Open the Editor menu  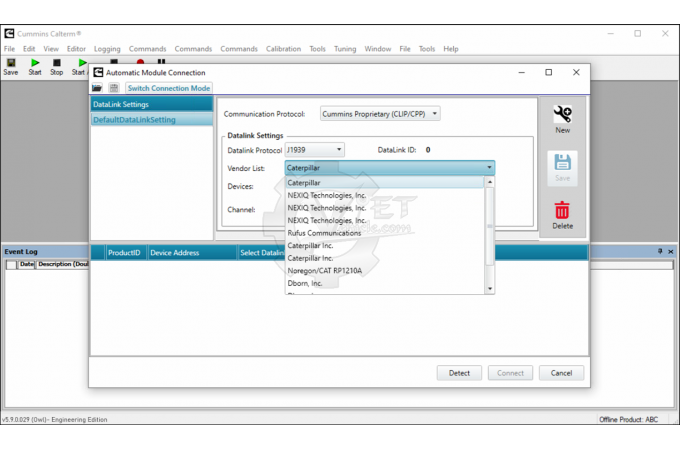(x=76, y=49)
